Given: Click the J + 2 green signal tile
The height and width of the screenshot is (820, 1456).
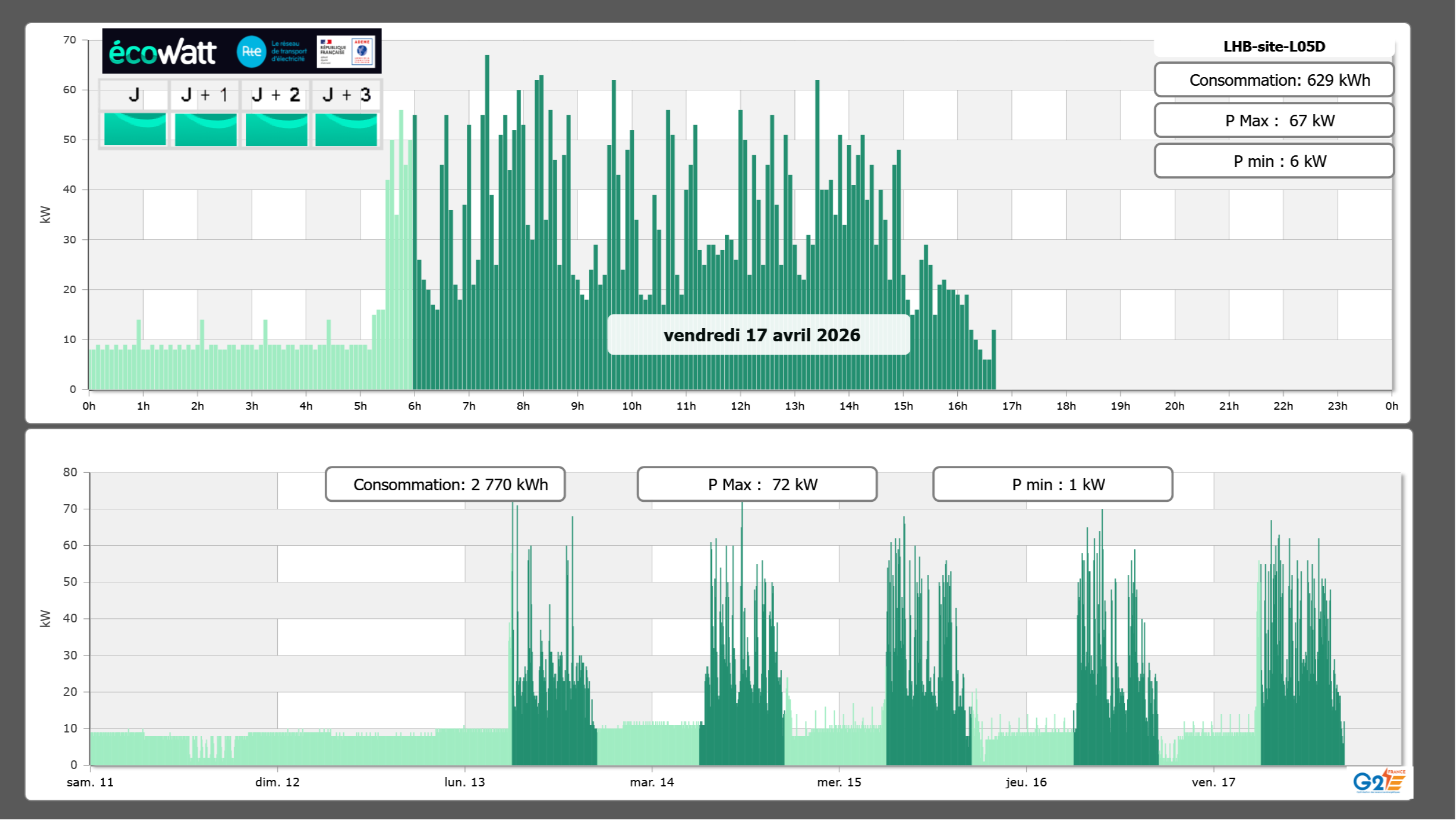Looking at the screenshot, I should click(276, 129).
